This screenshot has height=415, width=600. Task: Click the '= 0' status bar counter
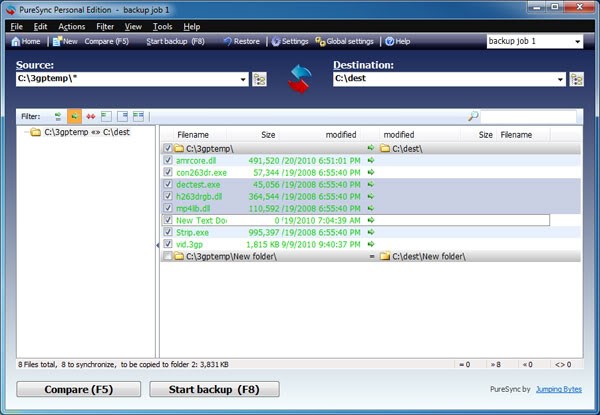(x=465, y=365)
